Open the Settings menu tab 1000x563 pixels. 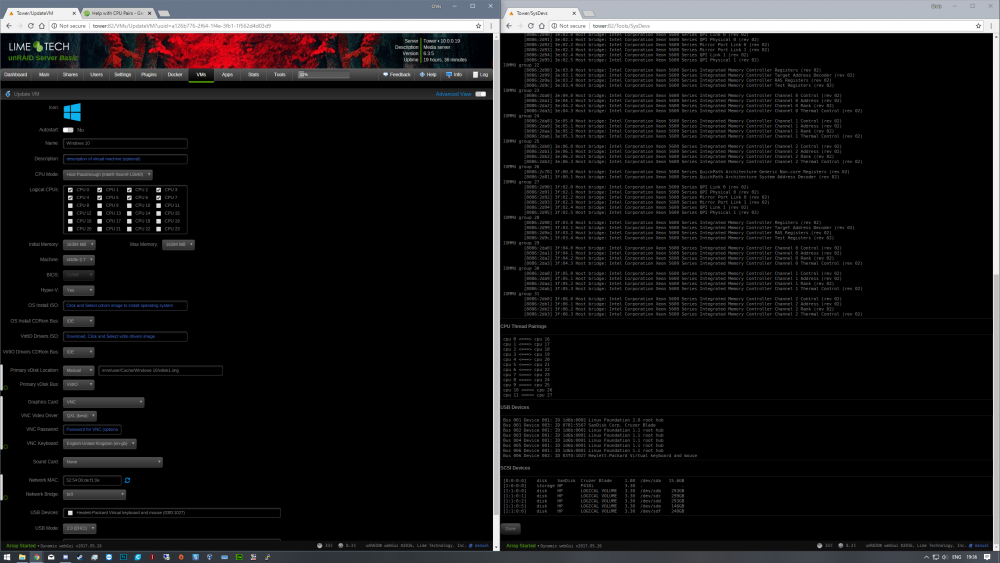[x=122, y=75]
